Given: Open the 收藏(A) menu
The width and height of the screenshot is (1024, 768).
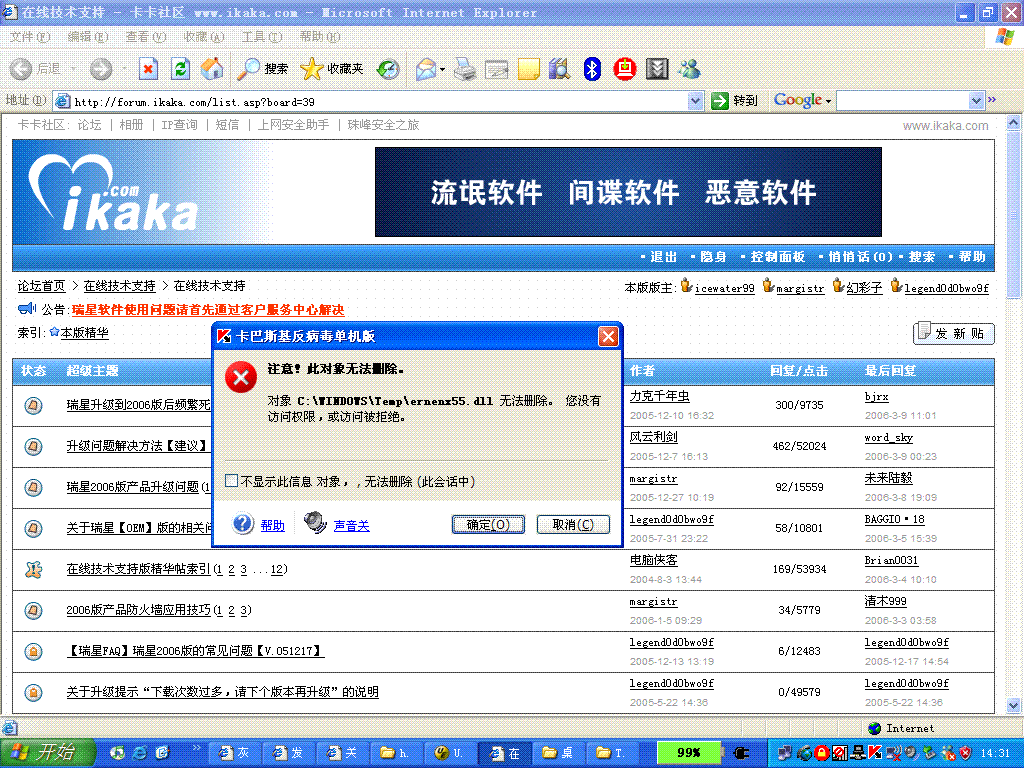Looking at the screenshot, I should pyautogui.click(x=203, y=37).
